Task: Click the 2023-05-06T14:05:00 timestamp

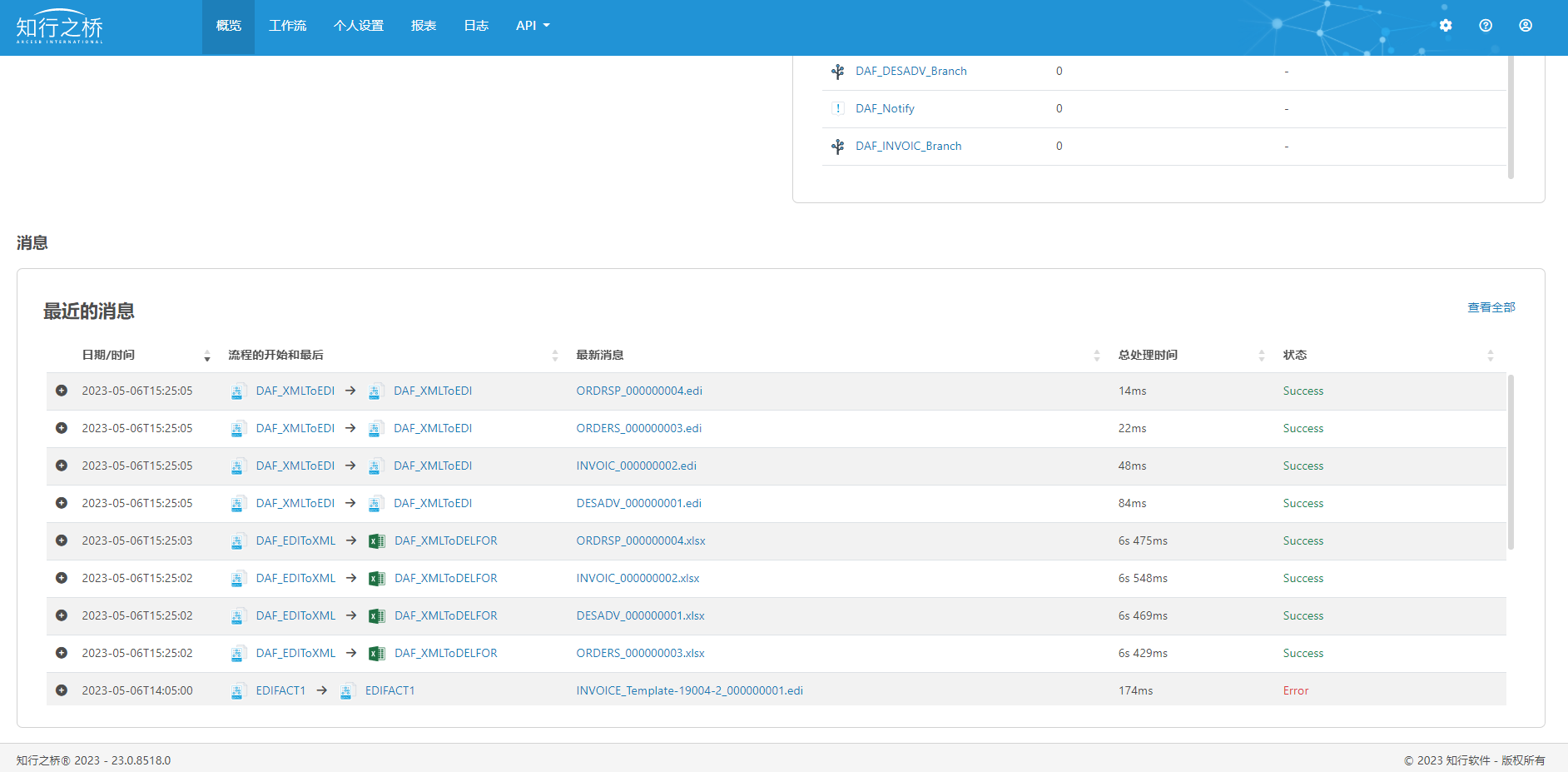Action: pyautogui.click(x=137, y=691)
